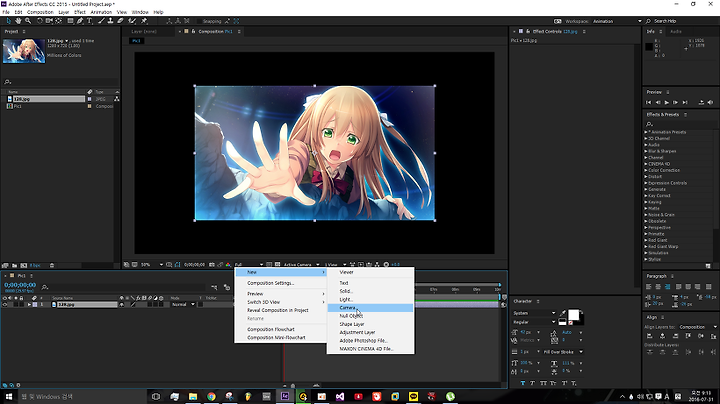Open the 1 View layout dropdown
This screenshot has height=404, width=720.
coord(335,264)
